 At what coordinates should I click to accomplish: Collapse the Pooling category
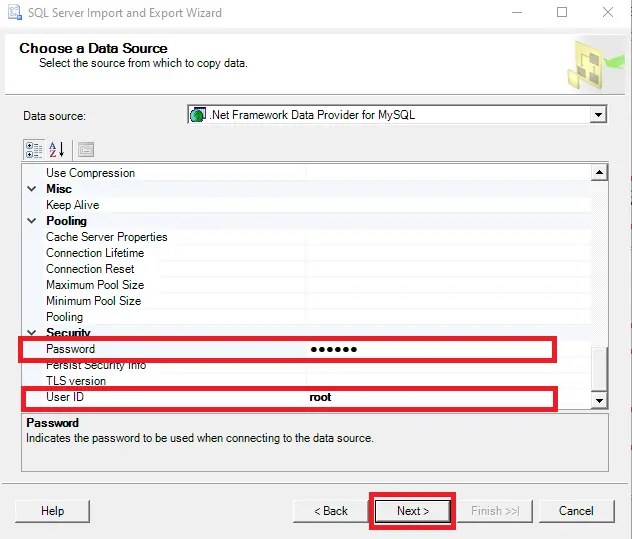tap(31, 221)
